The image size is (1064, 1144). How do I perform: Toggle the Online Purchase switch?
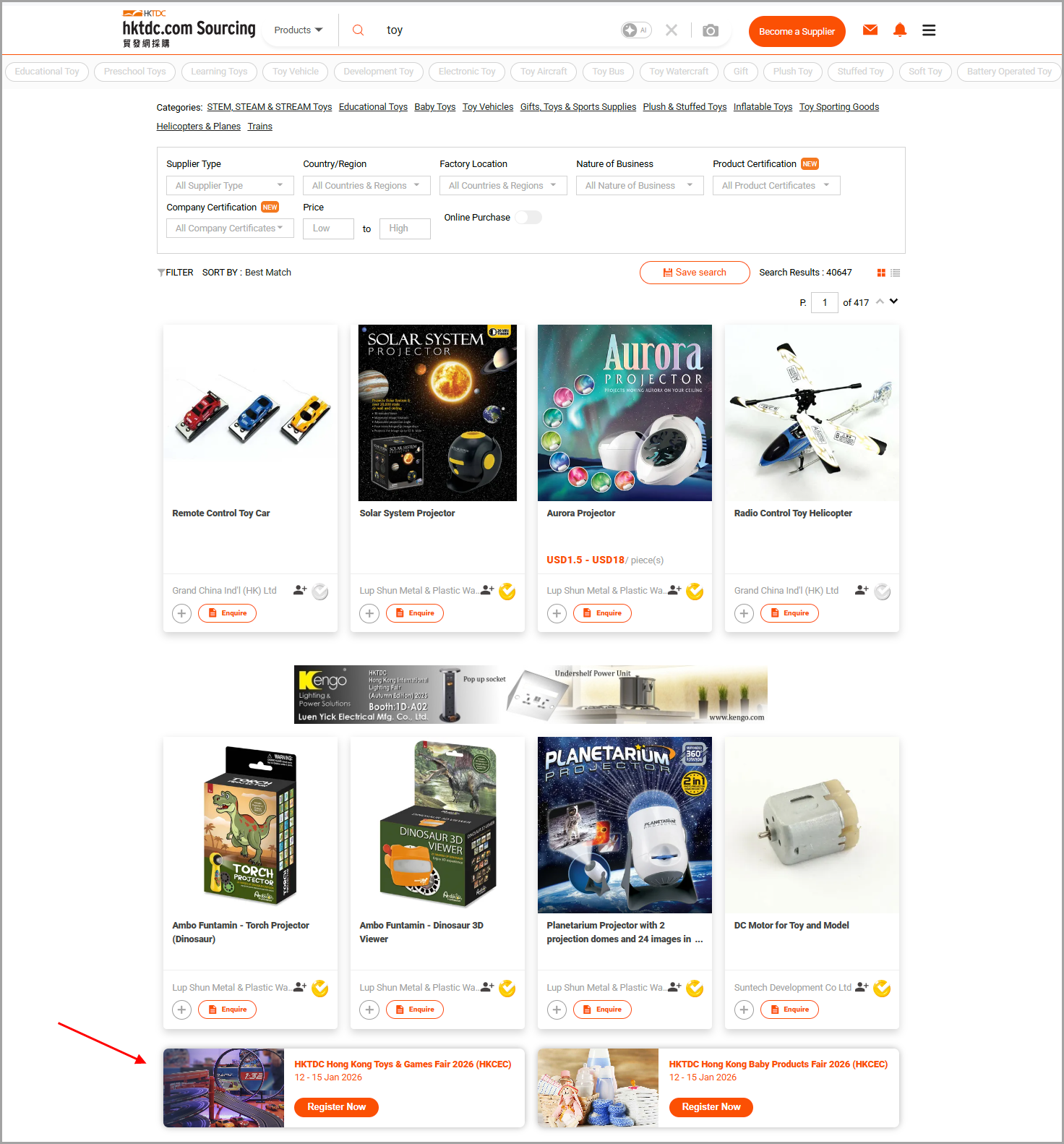point(528,218)
